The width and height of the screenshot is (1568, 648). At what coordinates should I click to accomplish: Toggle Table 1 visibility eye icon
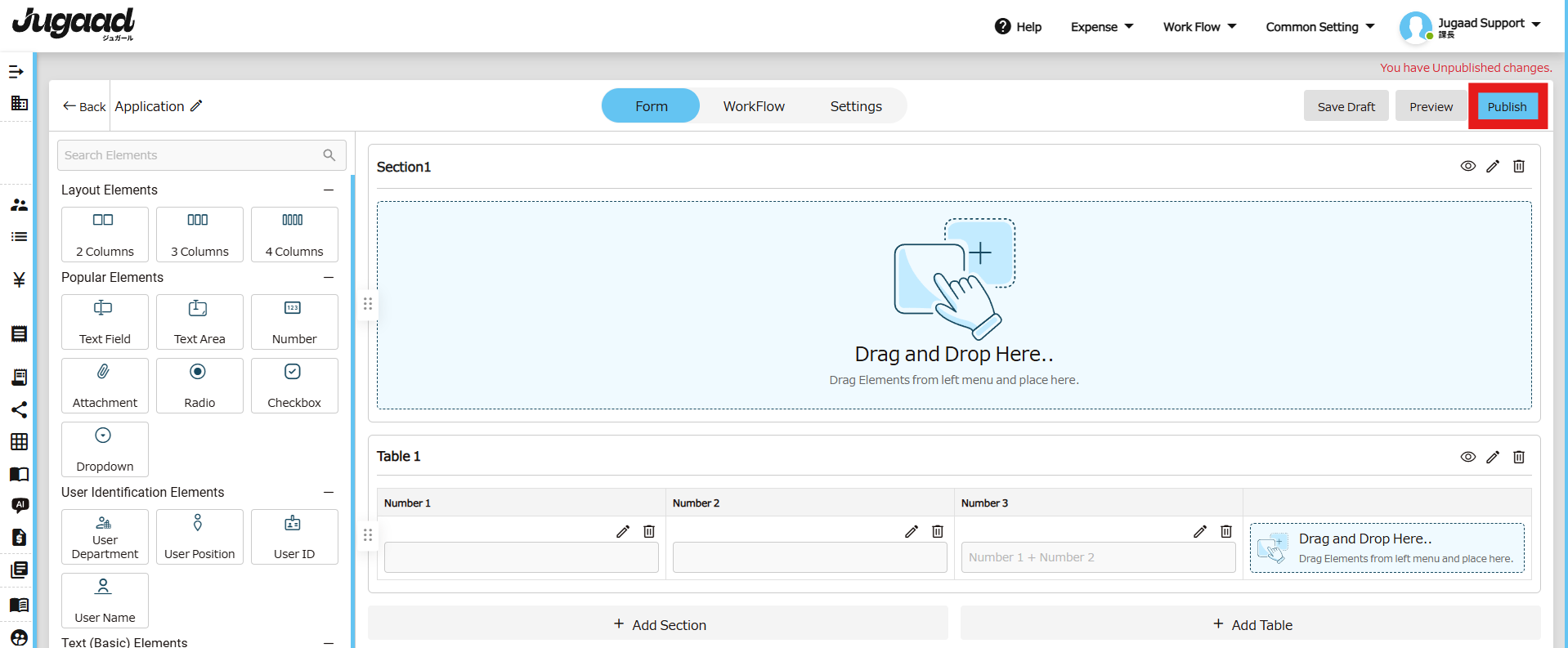[1467, 457]
